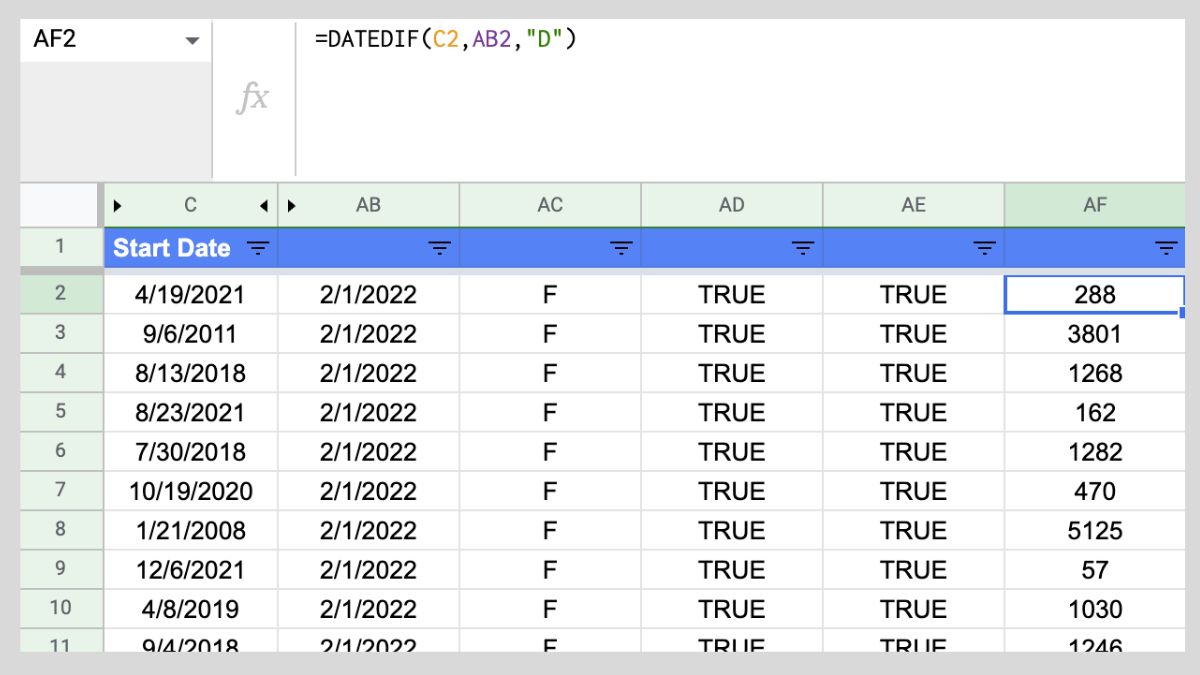Click the TRUE value in cell AE5
1200x675 pixels.
point(913,411)
